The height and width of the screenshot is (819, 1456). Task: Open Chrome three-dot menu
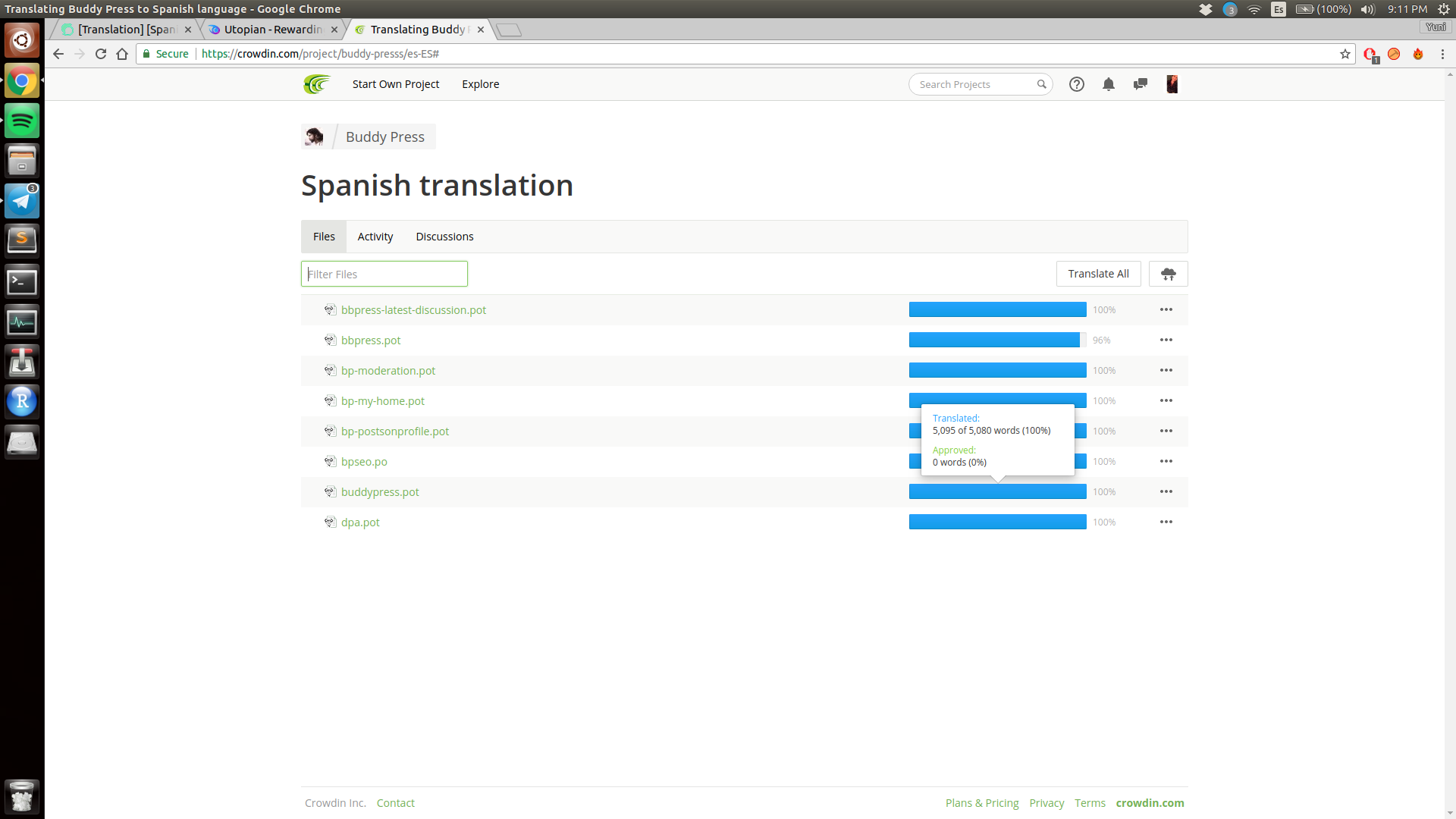[1443, 54]
